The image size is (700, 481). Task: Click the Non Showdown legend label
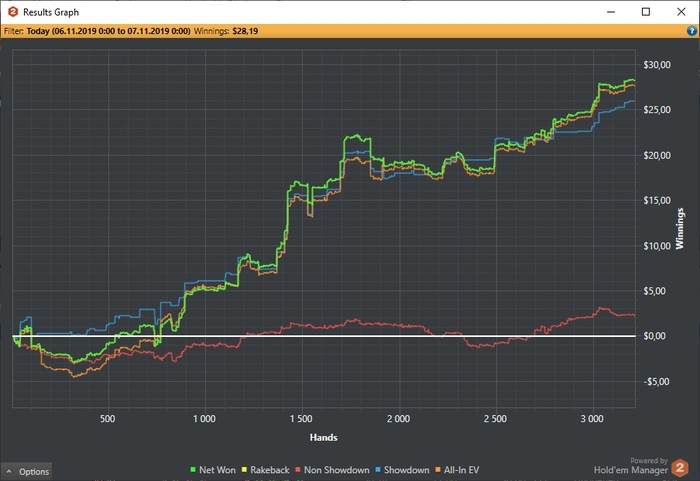pyautogui.click(x=337, y=470)
